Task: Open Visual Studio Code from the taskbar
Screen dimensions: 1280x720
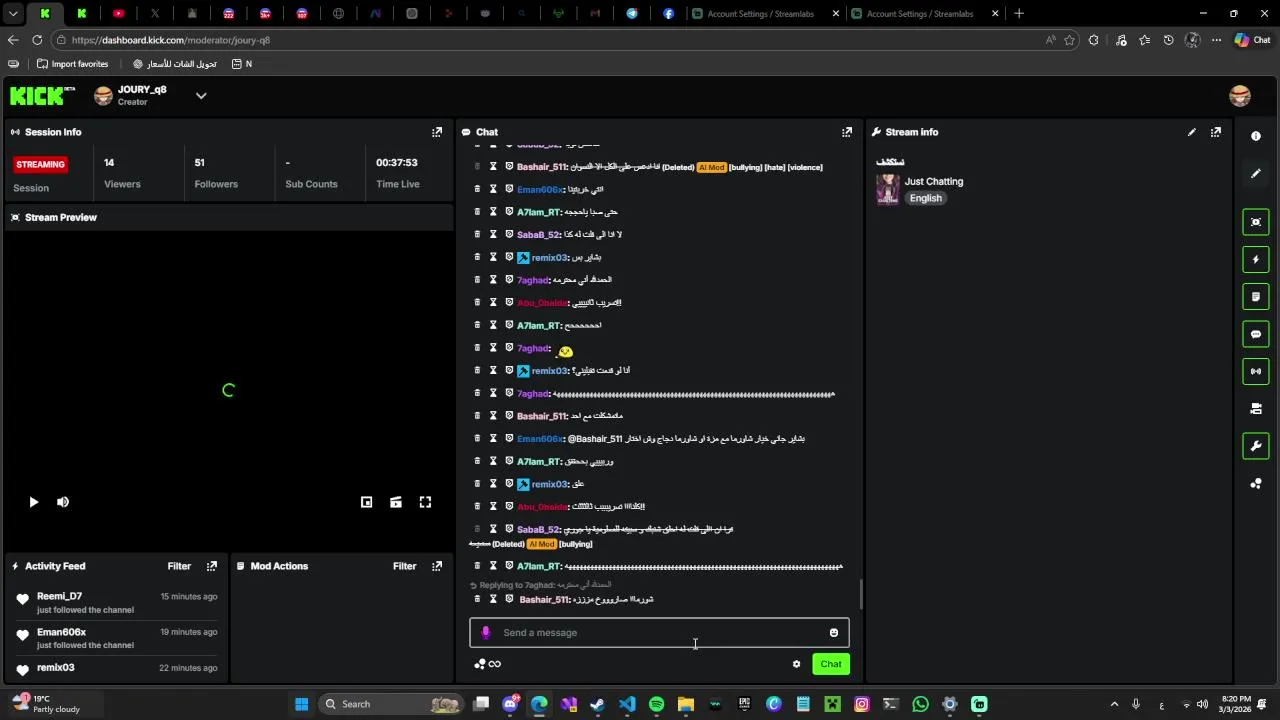Action: pos(627,704)
